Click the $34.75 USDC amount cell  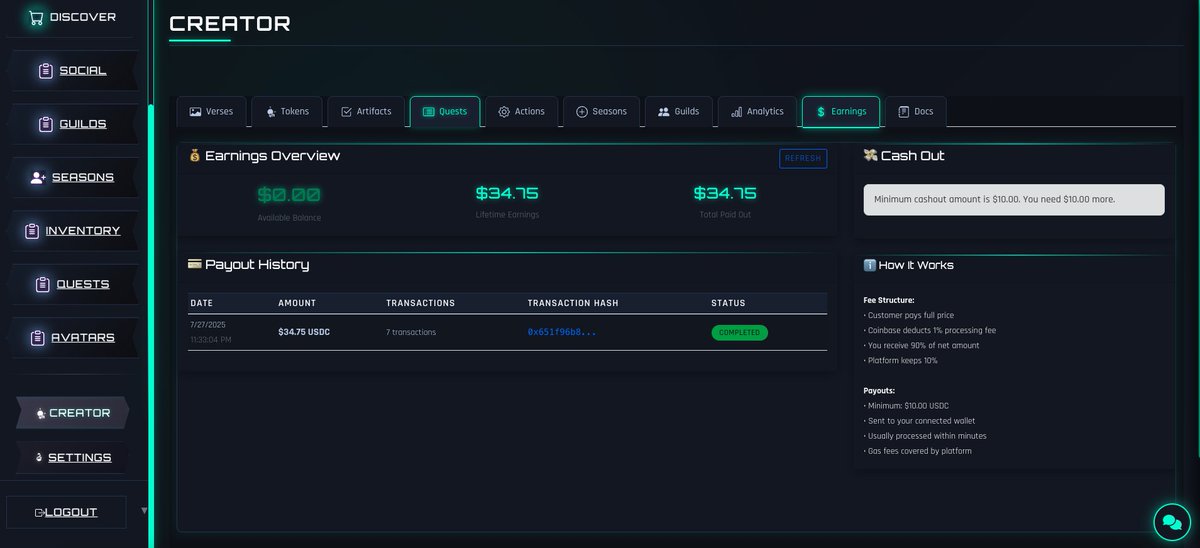[x=306, y=332]
